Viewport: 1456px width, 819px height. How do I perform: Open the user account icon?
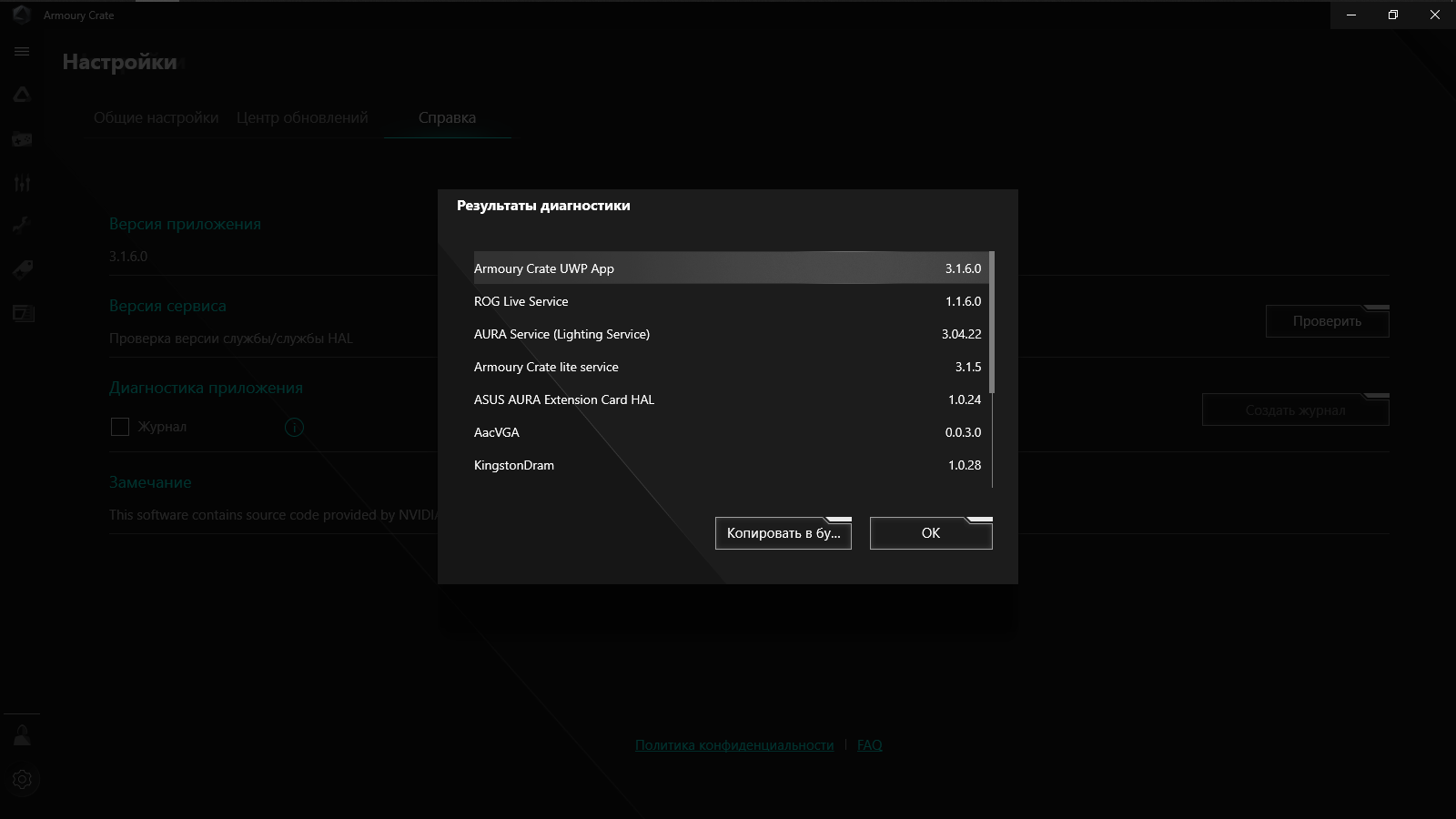click(x=22, y=735)
